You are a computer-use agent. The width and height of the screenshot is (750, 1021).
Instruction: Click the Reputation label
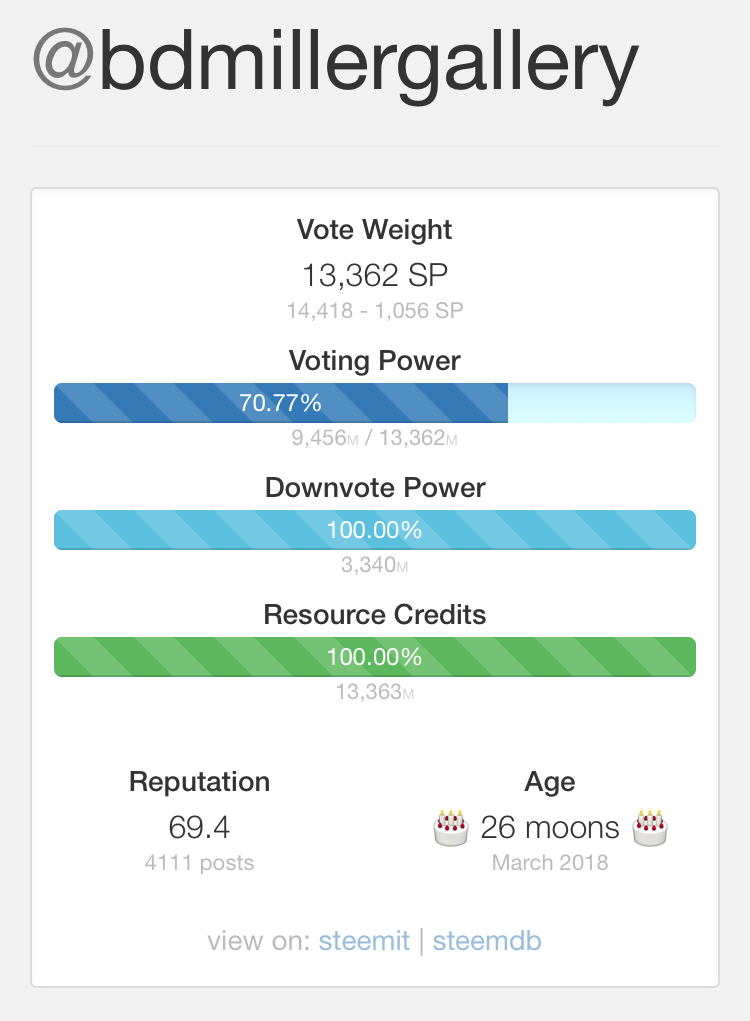click(199, 782)
